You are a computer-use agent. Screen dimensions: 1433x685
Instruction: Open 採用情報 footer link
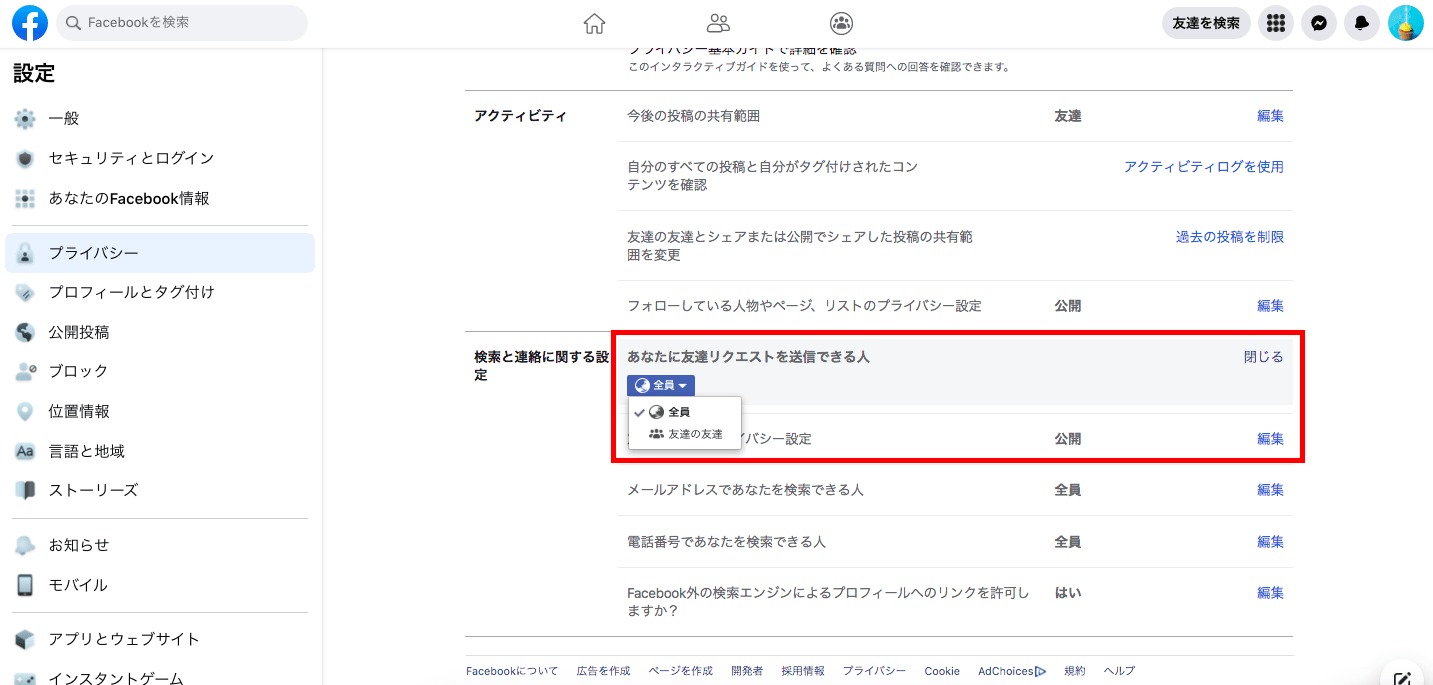click(x=803, y=671)
